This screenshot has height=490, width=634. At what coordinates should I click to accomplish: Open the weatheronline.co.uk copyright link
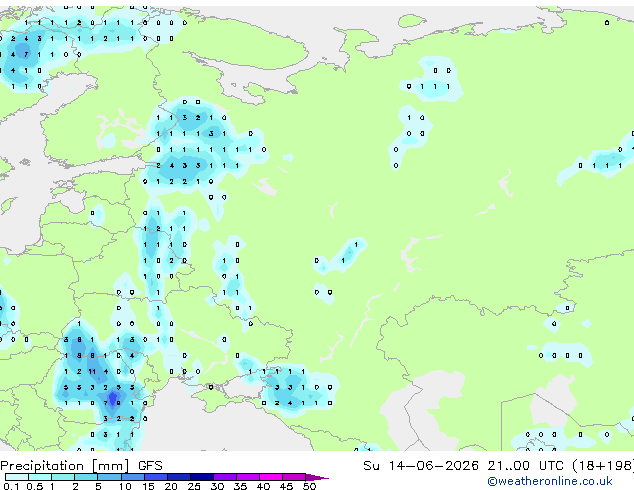549,481
